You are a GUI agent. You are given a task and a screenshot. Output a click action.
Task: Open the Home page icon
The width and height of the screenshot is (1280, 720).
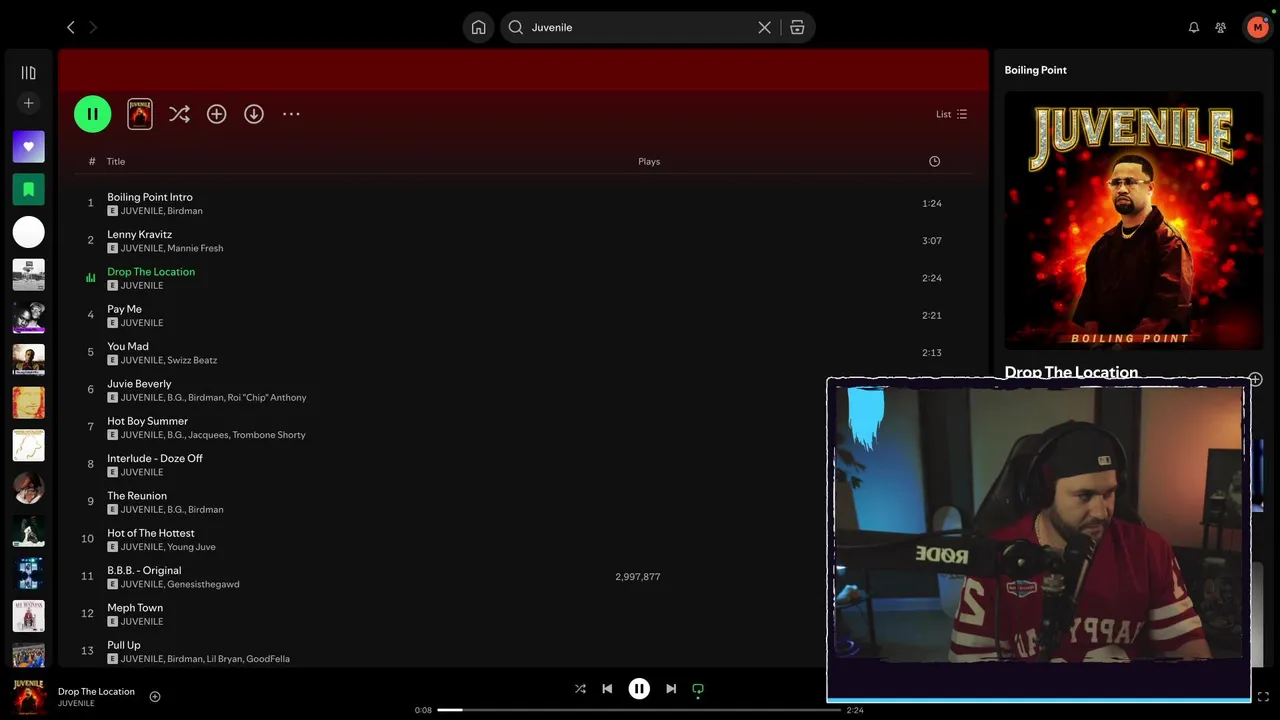click(x=479, y=27)
